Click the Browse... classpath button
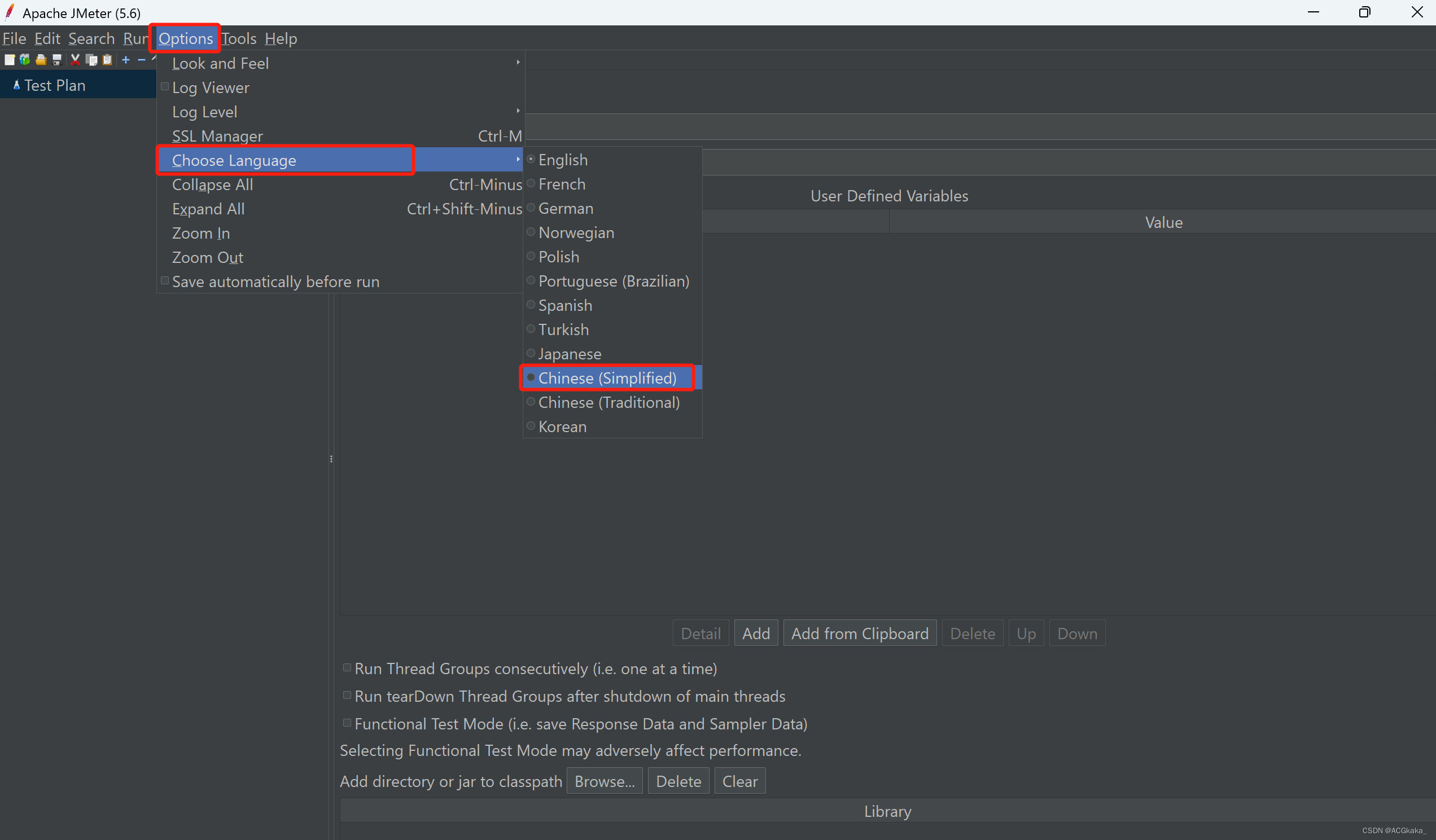The width and height of the screenshot is (1436, 840). click(x=605, y=781)
